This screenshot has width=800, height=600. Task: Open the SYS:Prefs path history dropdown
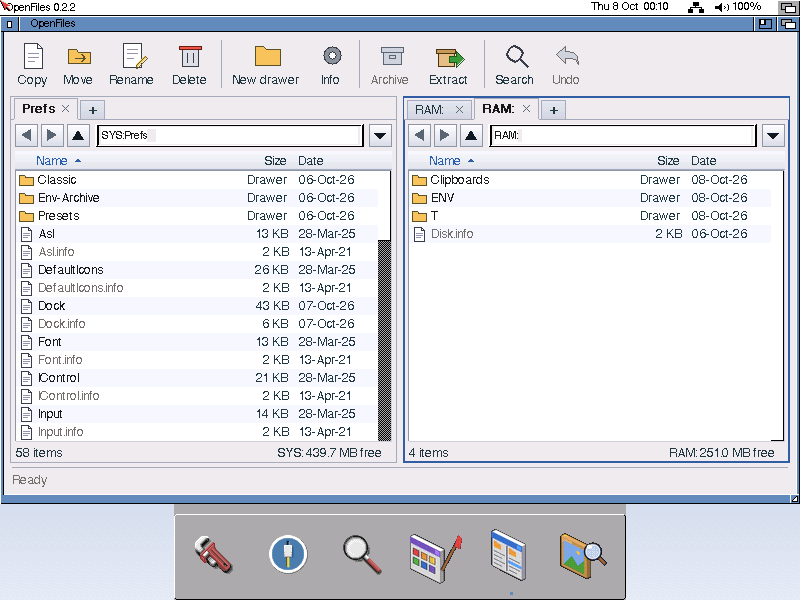[380, 136]
